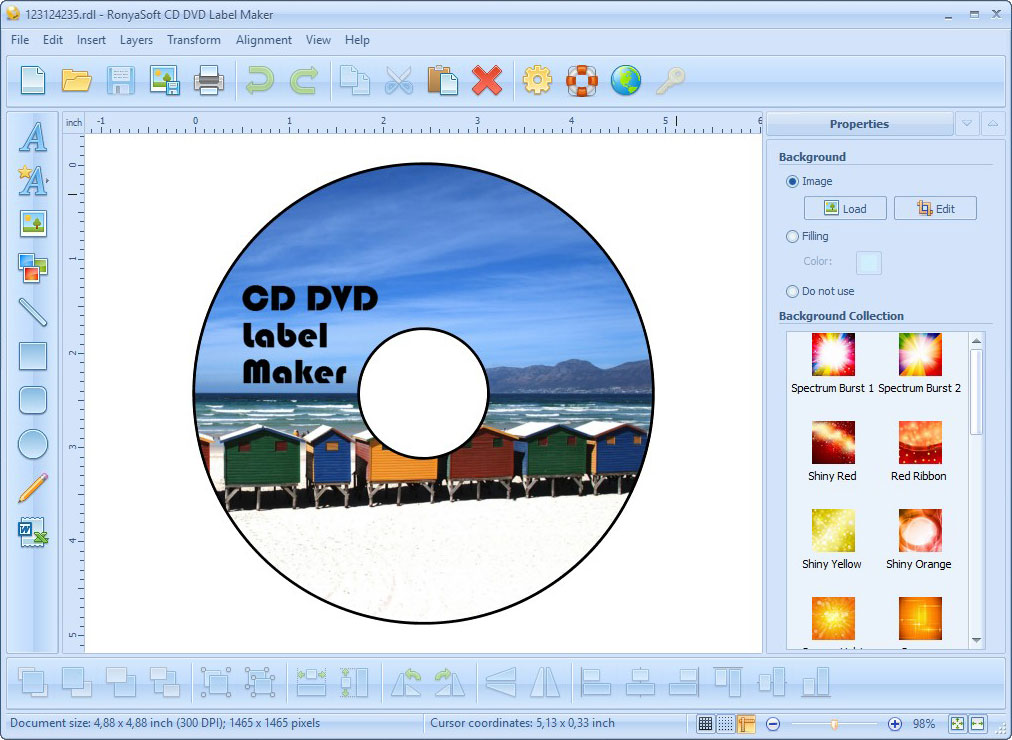Click the registration key icon
The image size is (1012, 740).
[x=670, y=81]
